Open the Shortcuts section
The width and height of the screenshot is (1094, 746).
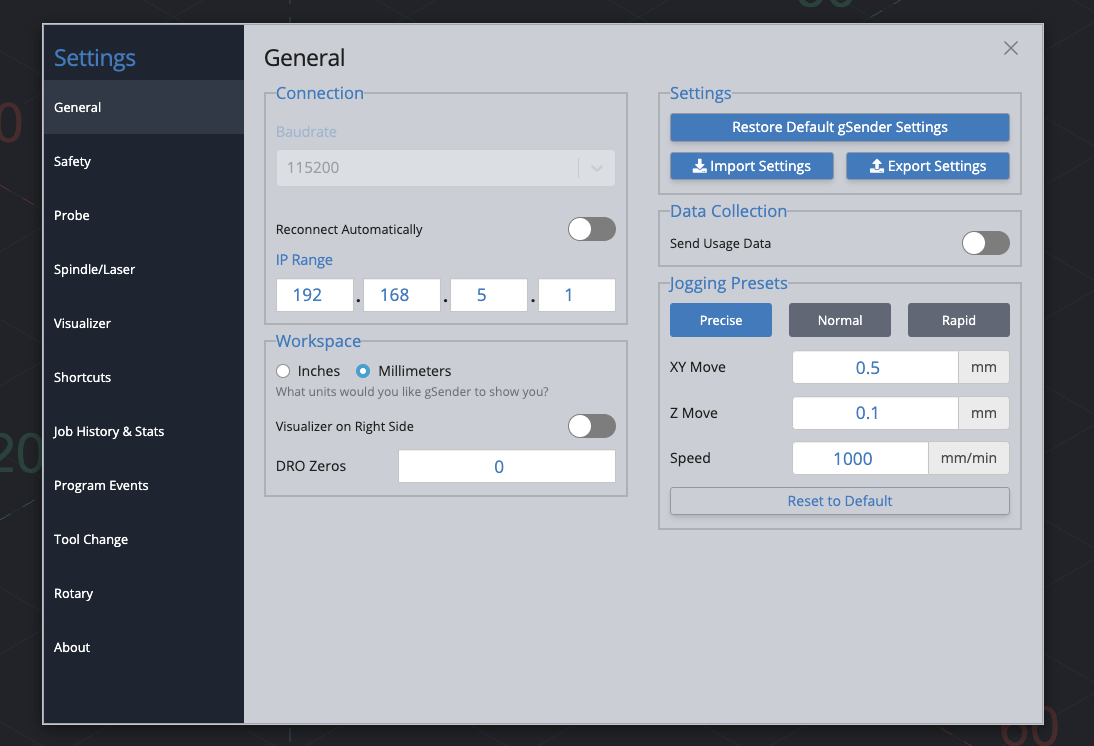click(82, 377)
